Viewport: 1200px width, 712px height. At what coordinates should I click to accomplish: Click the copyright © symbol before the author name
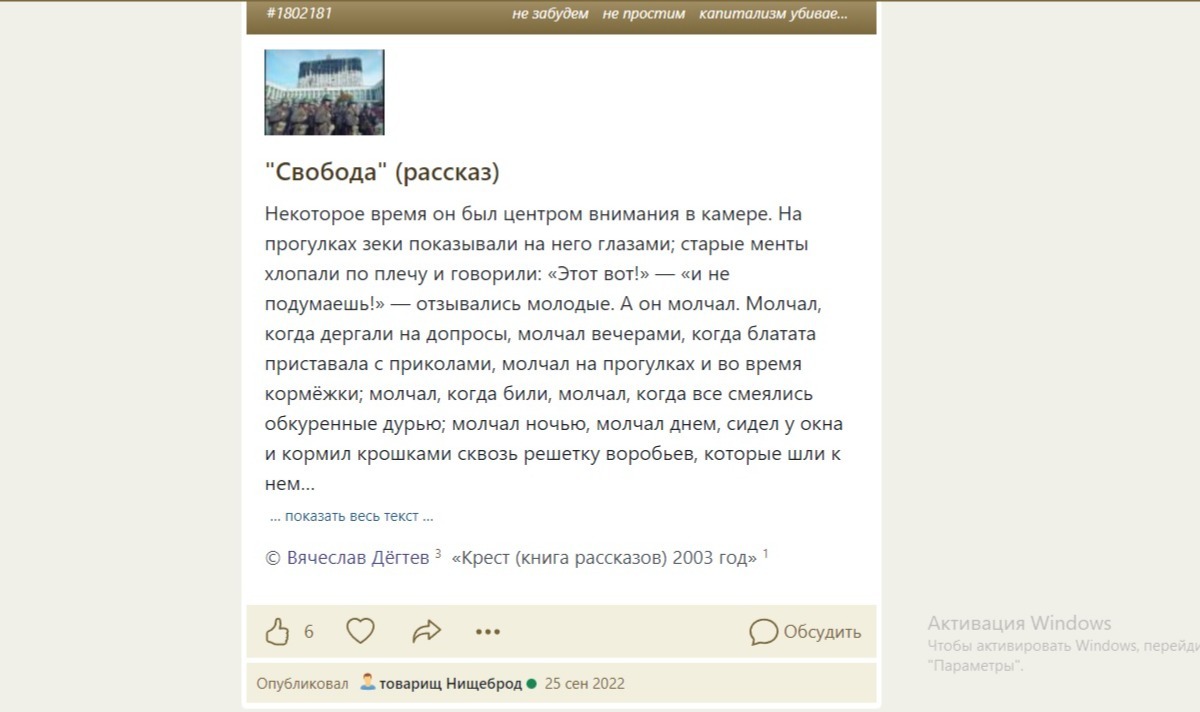[x=268, y=556]
